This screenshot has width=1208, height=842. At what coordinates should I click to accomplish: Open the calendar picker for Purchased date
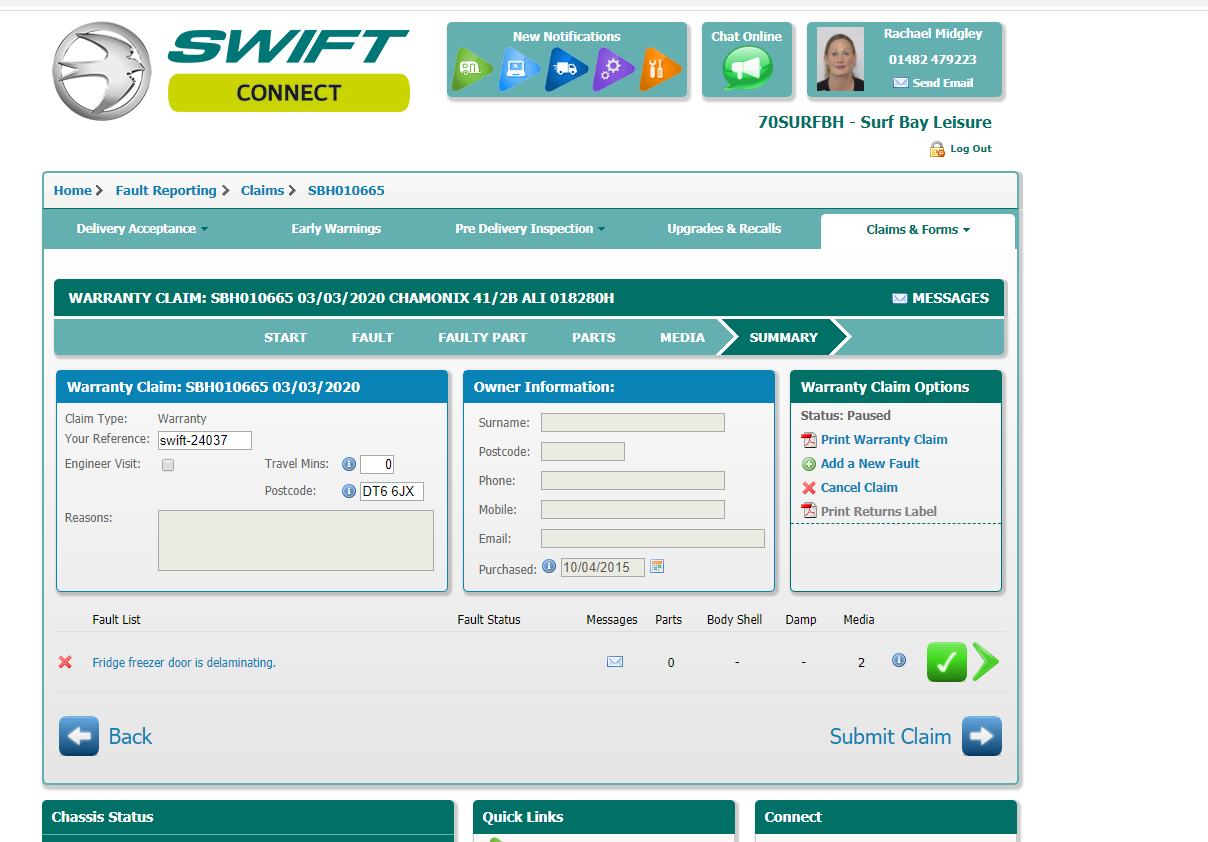[x=657, y=566]
